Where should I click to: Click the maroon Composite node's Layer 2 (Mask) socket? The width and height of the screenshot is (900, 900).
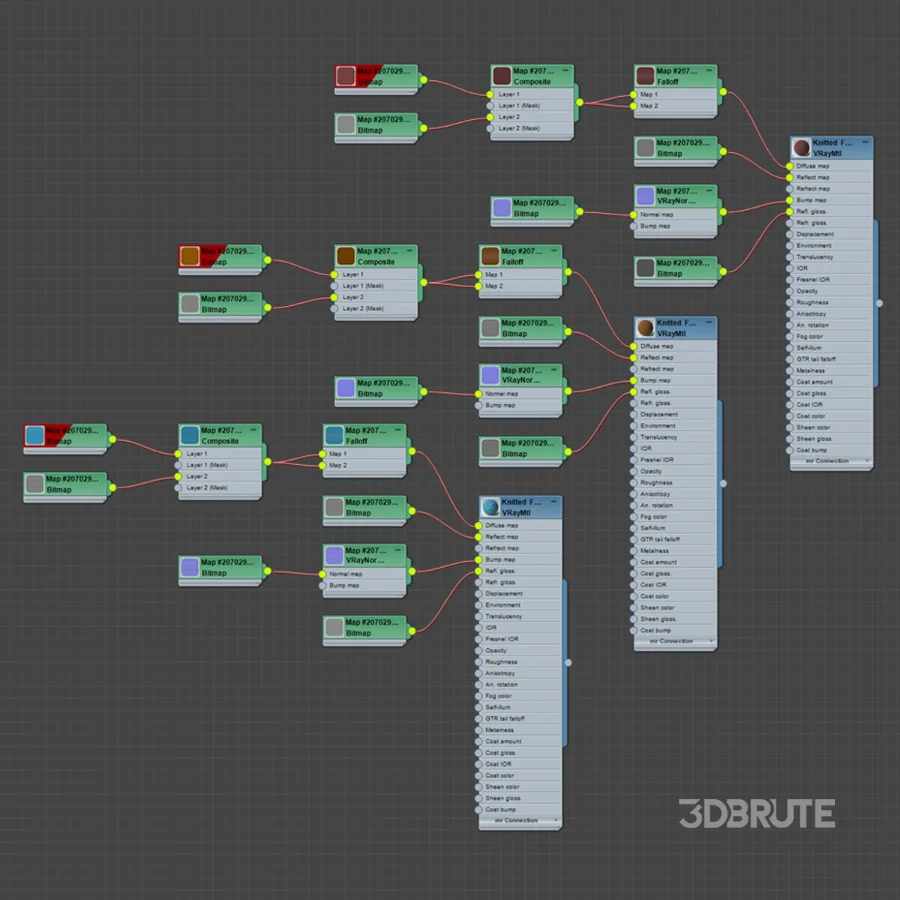point(490,128)
